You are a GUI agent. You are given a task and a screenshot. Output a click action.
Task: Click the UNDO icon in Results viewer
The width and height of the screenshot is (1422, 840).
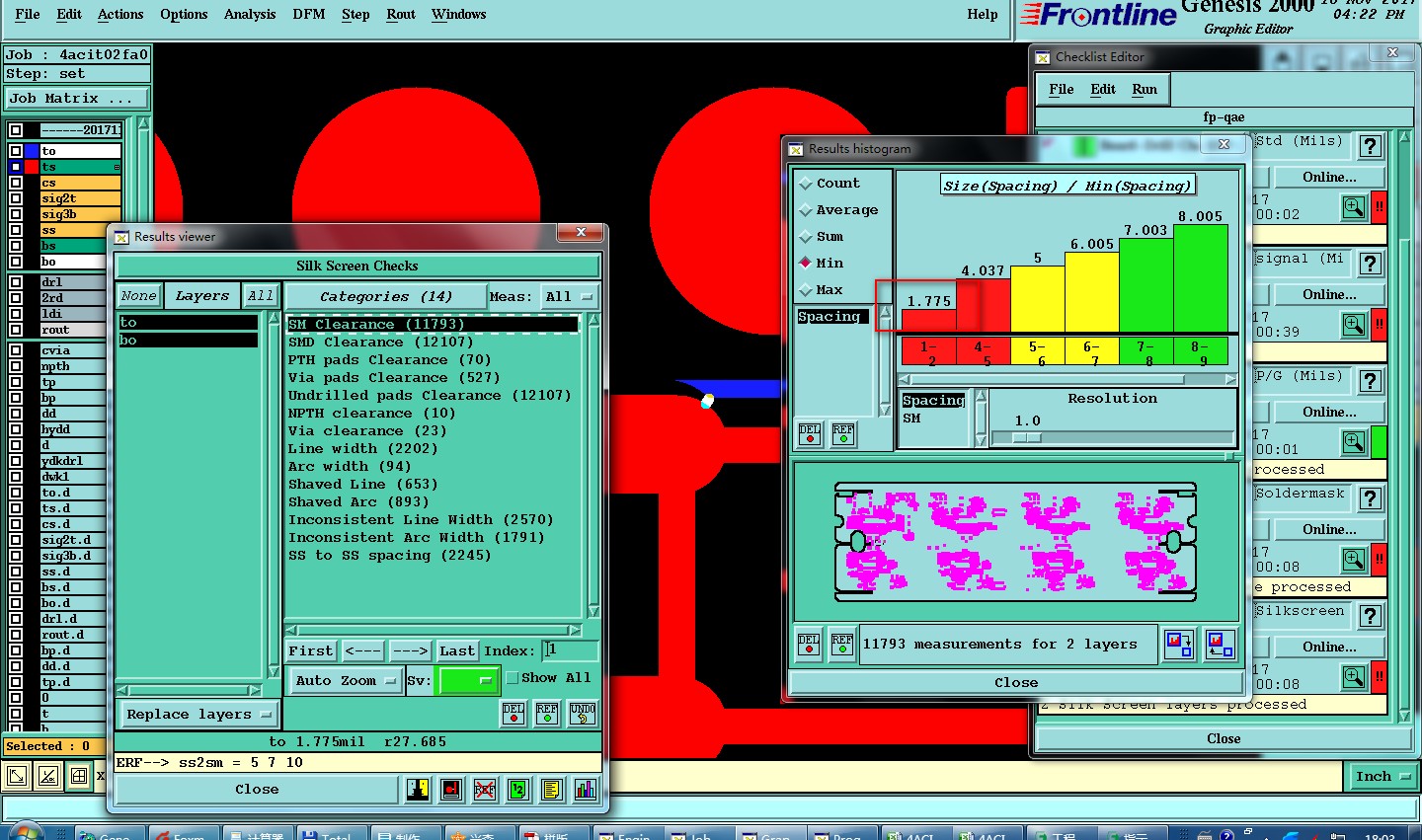pos(583,714)
